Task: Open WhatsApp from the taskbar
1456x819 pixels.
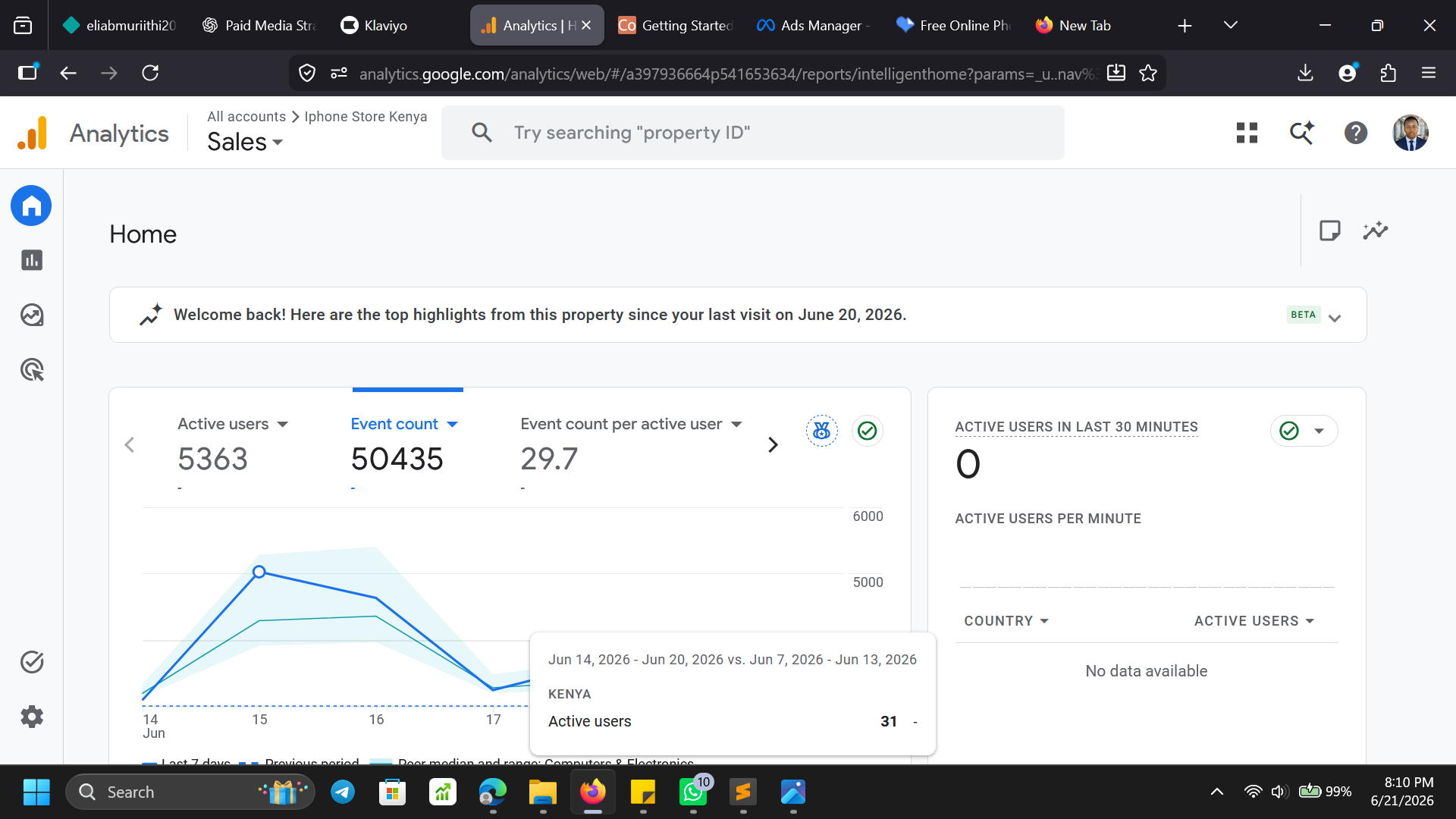Action: tap(693, 792)
